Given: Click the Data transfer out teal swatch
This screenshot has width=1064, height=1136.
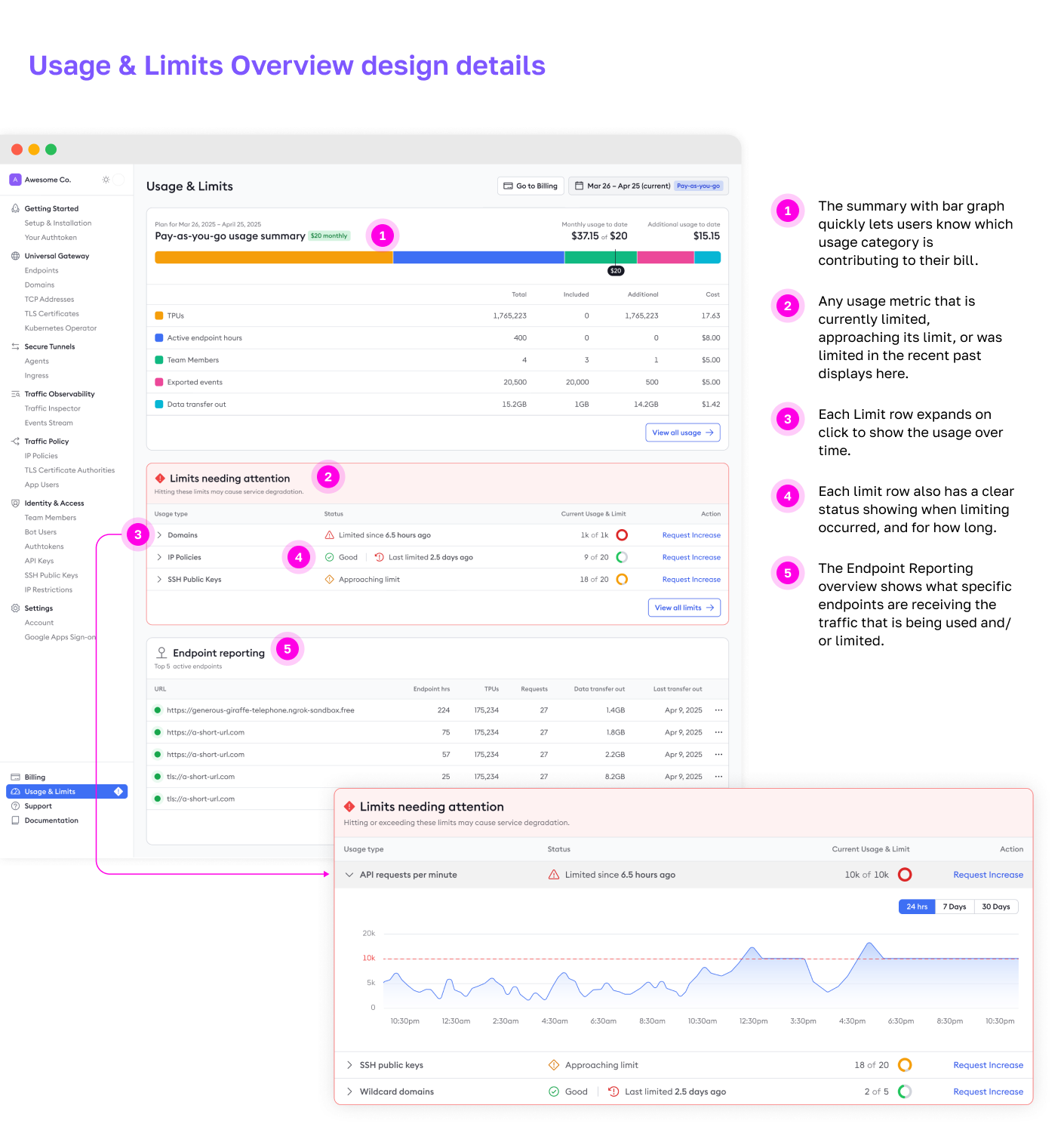Looking at the screenshot, I should [159, 405].
